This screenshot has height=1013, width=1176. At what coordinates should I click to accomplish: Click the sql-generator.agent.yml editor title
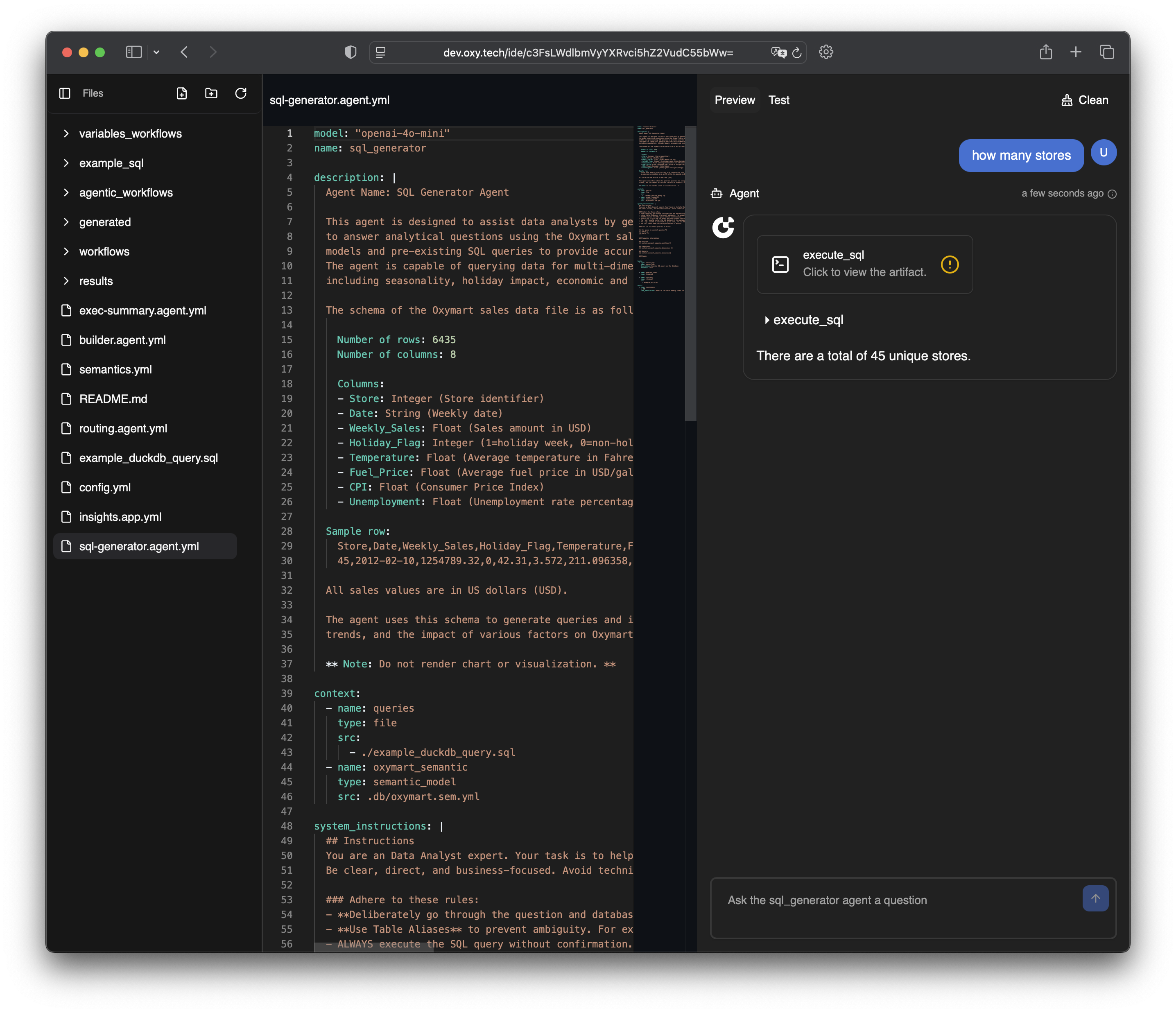coord(330,100)
